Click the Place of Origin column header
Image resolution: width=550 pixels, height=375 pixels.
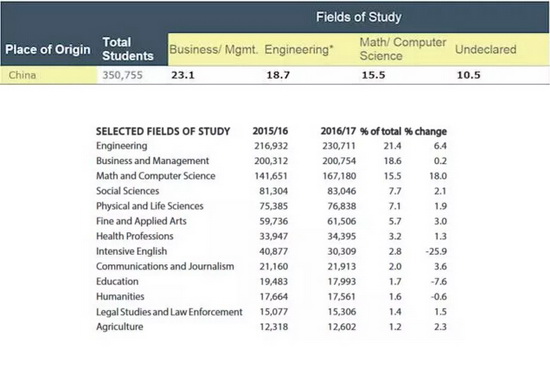pos(48,49)
